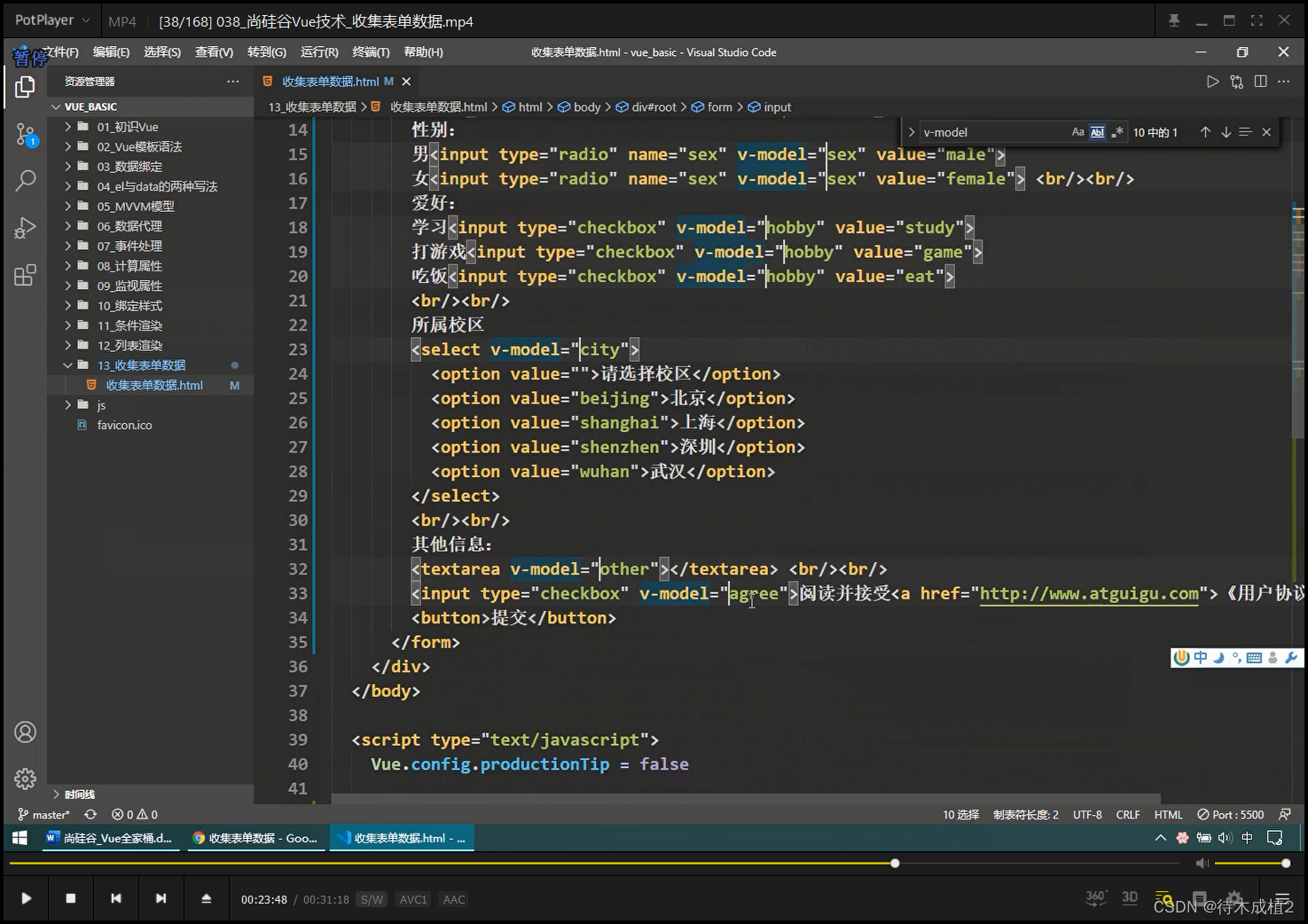Change UTF-8 encoding in status bar
The width and height of the screenshot is (1308, 924).
tap(1087, 814)
